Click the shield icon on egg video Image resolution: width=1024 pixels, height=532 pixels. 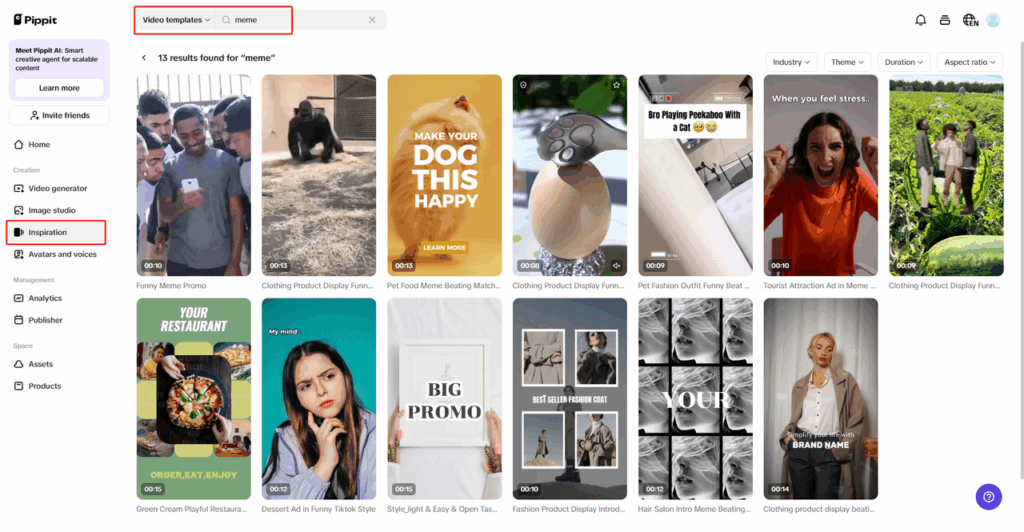pyautogui.click(x=523, y=85)
